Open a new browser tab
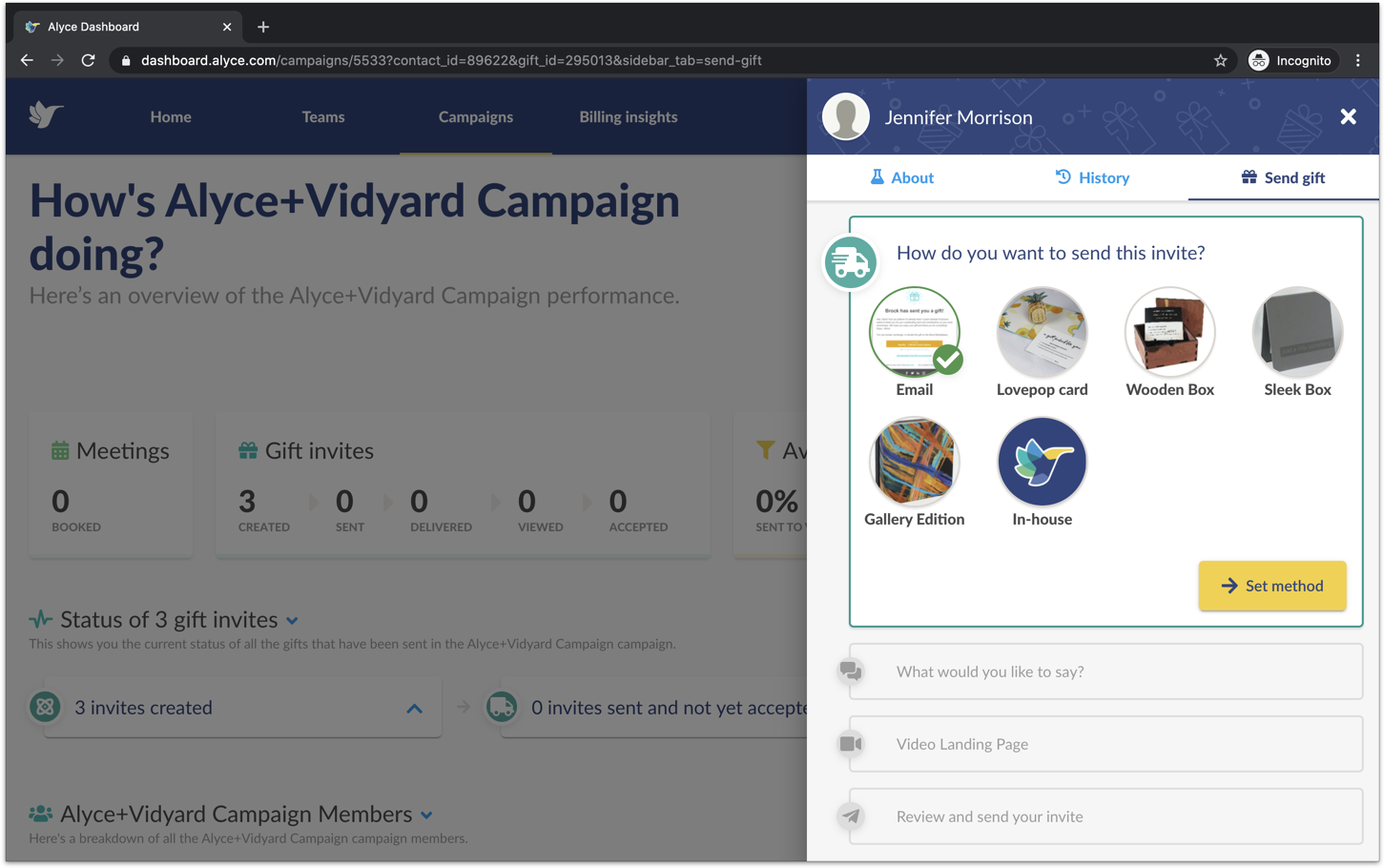1384x868 pixels. tap(263, 27)
